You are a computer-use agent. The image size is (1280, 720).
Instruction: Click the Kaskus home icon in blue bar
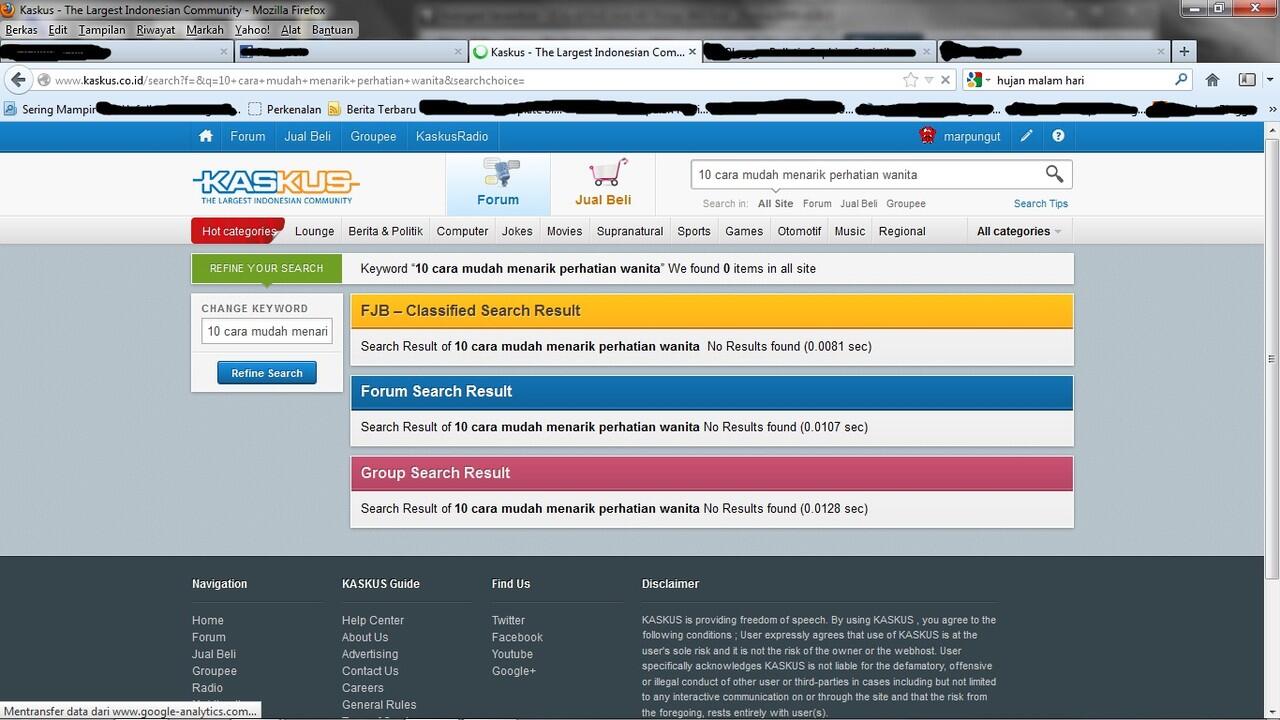tap(206, 136)
